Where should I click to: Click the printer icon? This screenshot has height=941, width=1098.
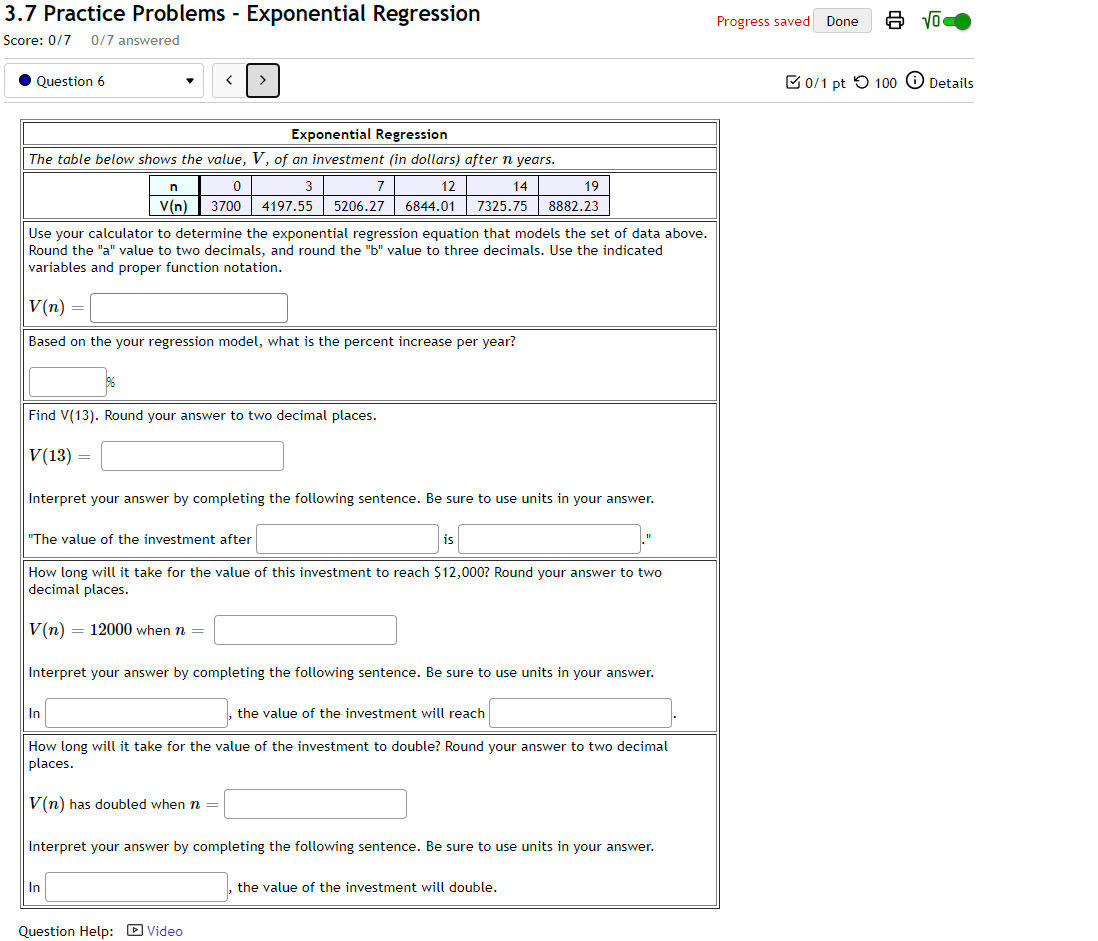tap(894, 20)
